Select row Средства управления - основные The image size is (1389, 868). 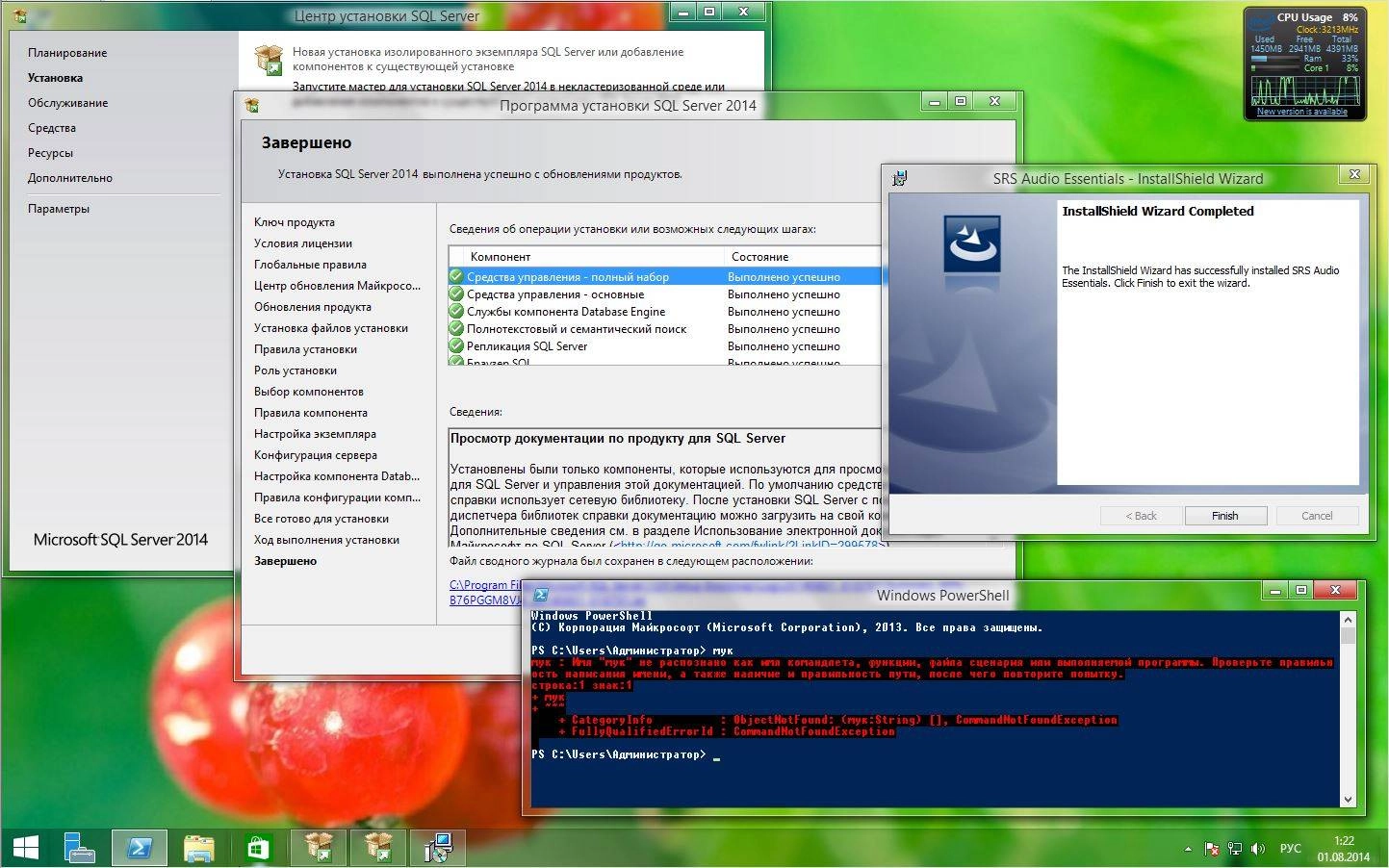(x=664, y=294)
